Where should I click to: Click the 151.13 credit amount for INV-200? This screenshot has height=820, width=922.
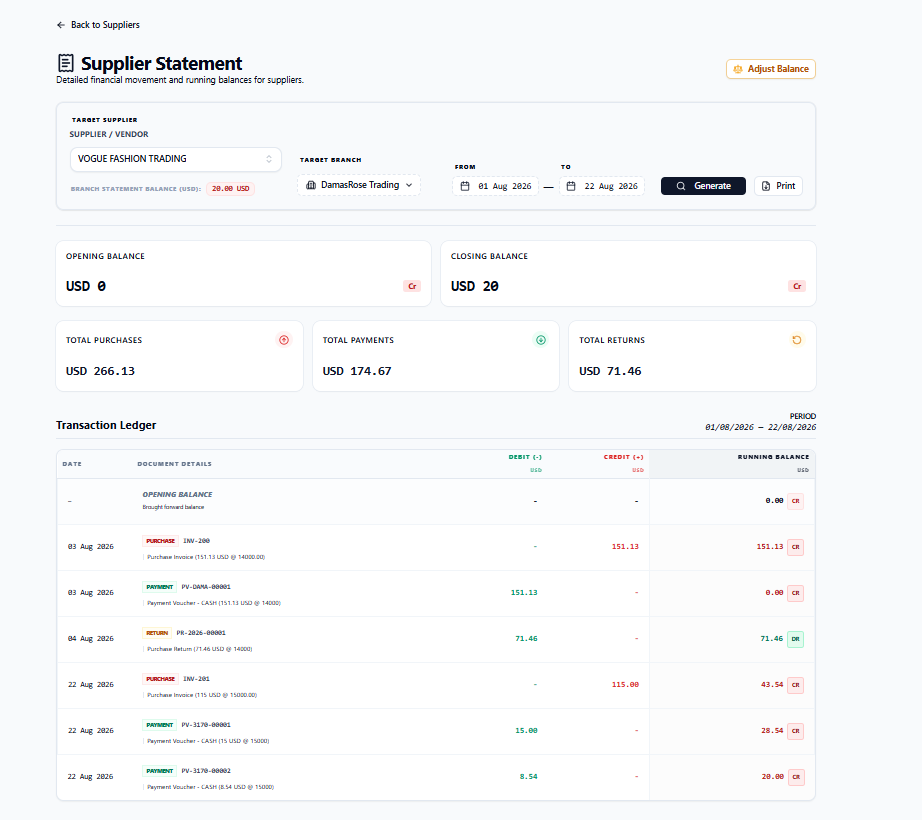coord(625,547)
